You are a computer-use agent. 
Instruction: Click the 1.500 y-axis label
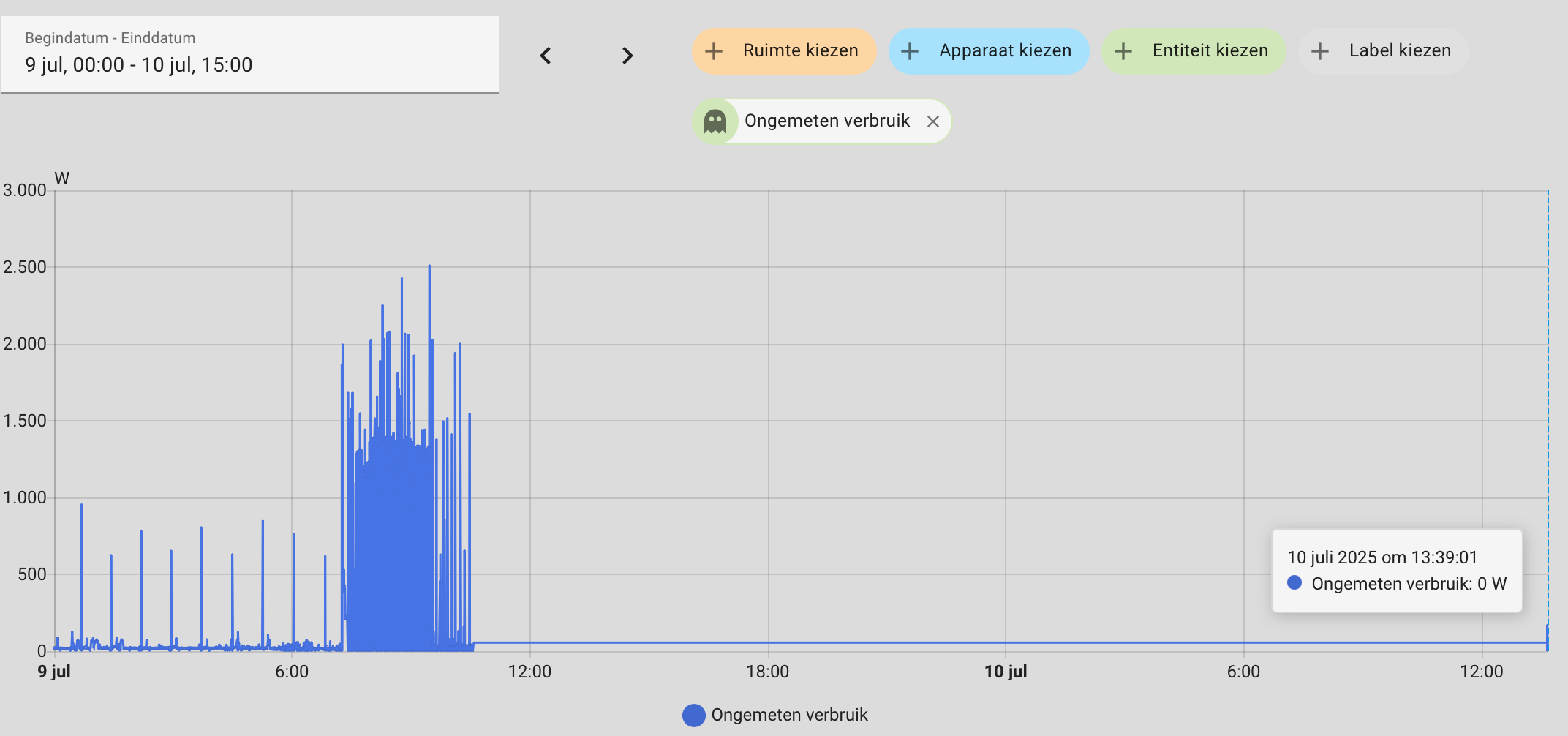point(25,421)
